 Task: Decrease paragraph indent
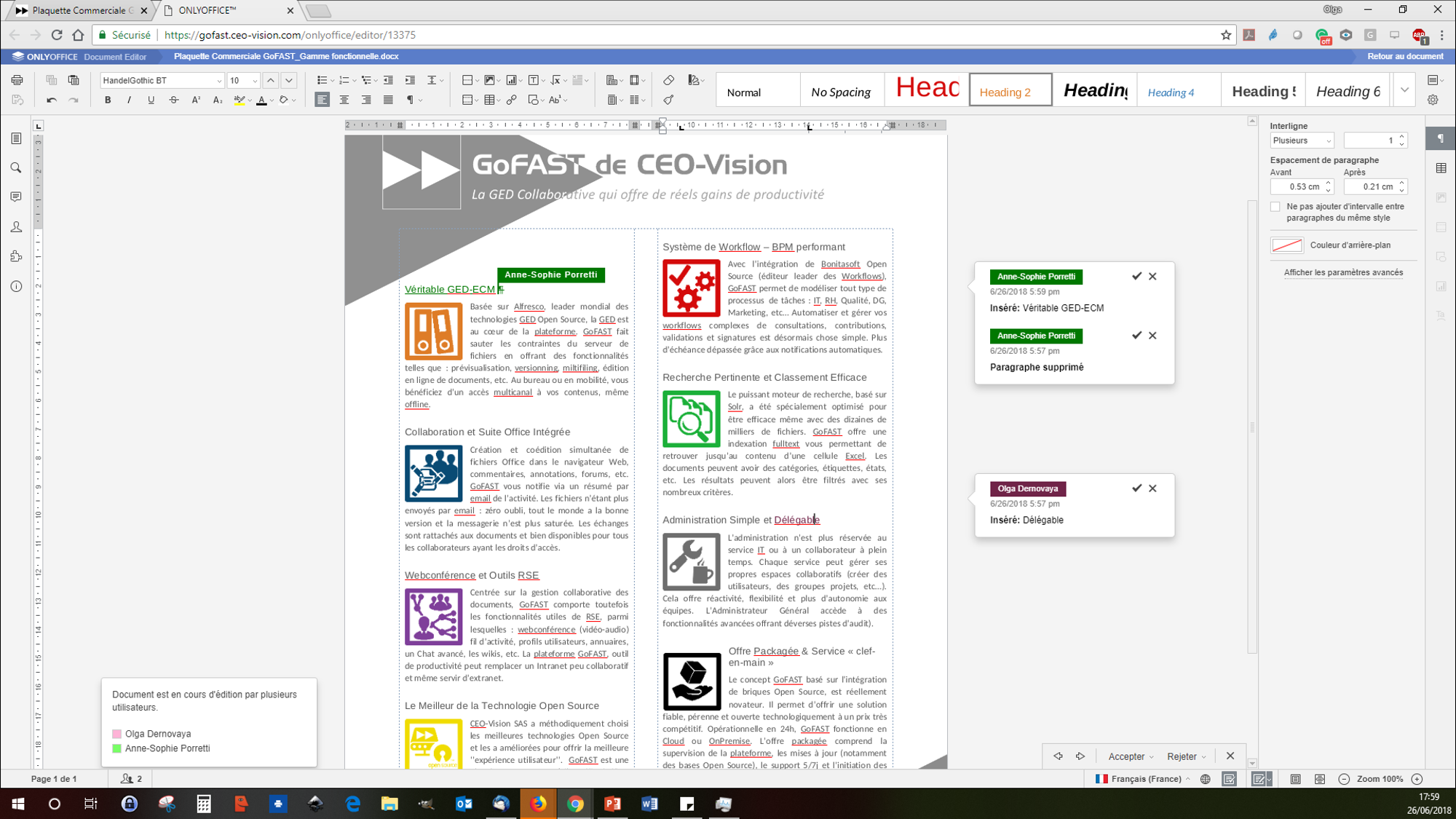click(389, 80)
